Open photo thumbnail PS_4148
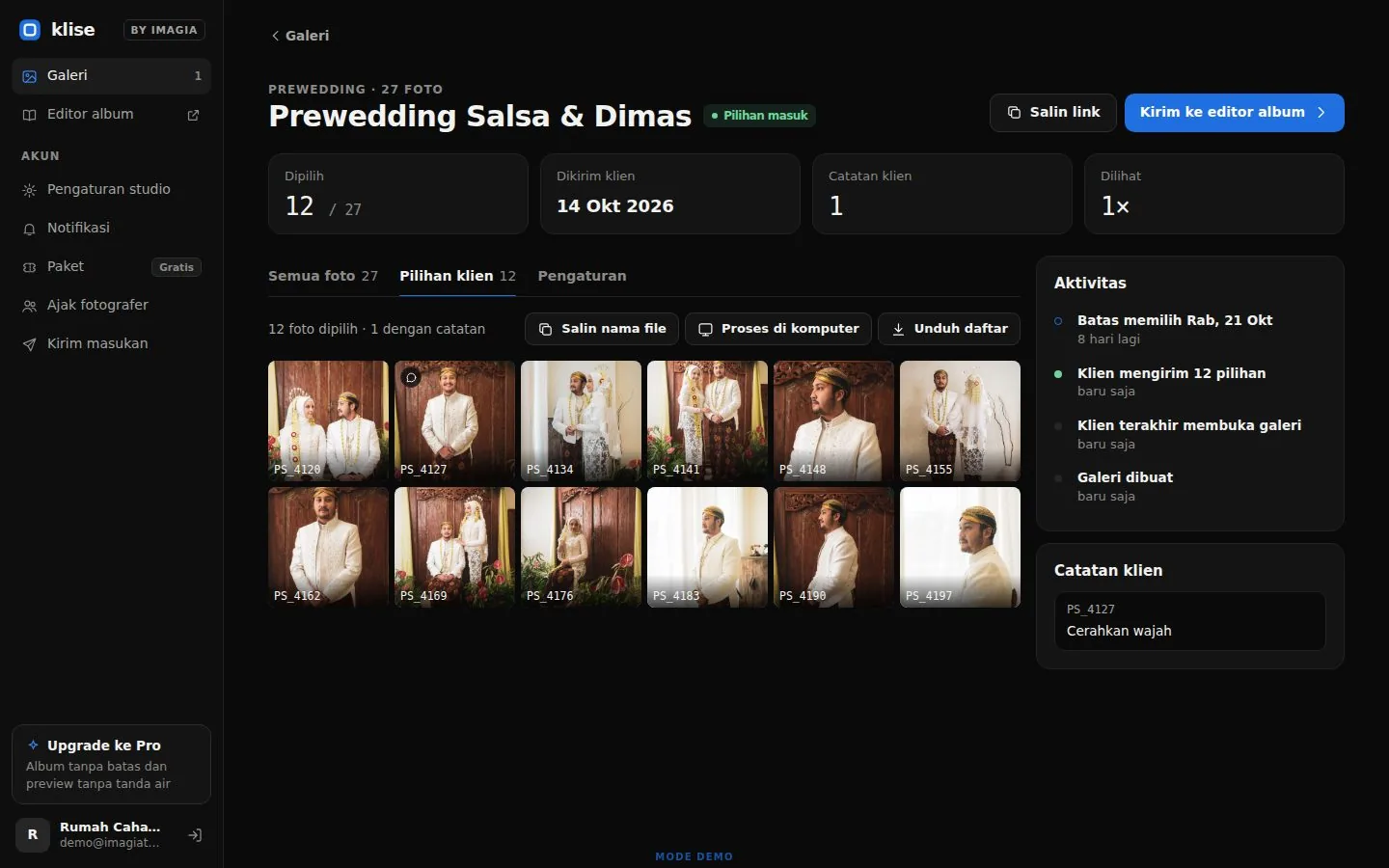Viewport: 1389px width, 868px height. 833,420
